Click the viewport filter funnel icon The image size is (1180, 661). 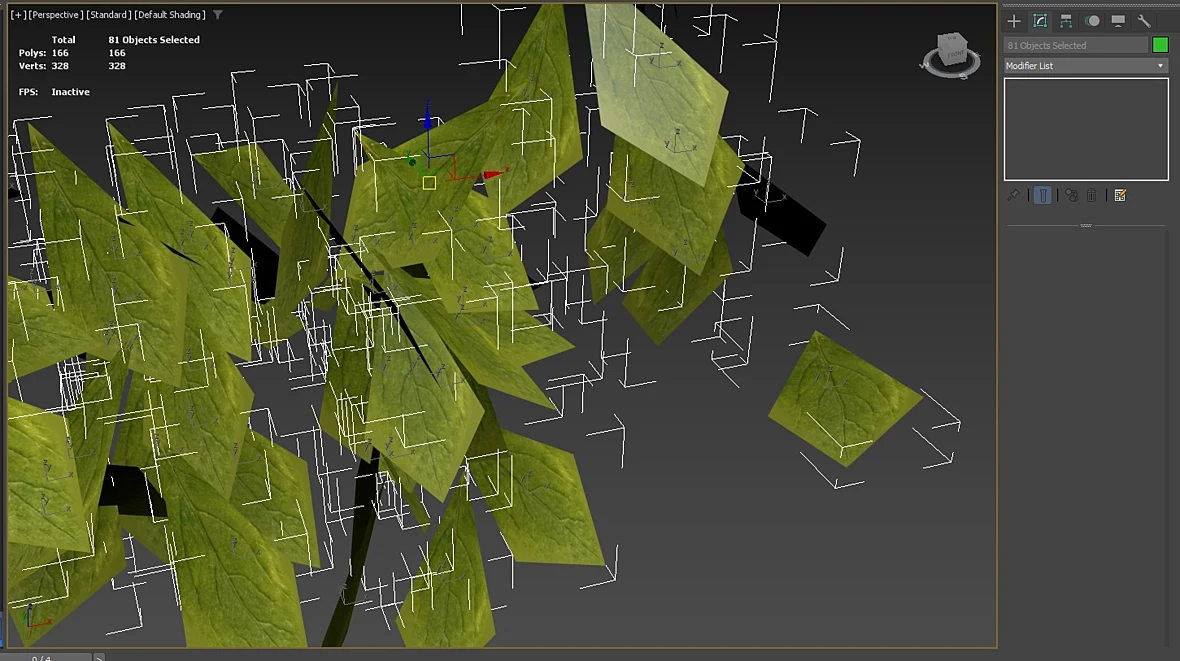217,14
